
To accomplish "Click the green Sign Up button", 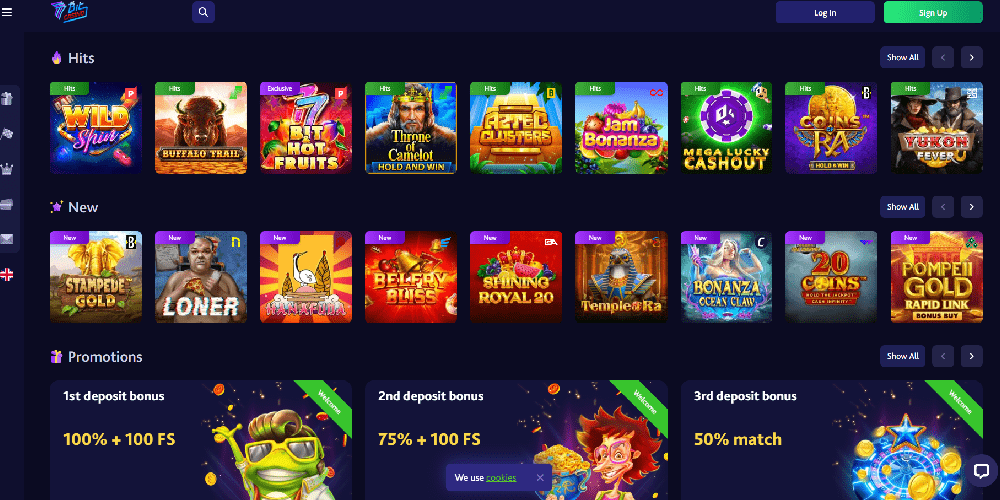I will [x=933, y=12].
